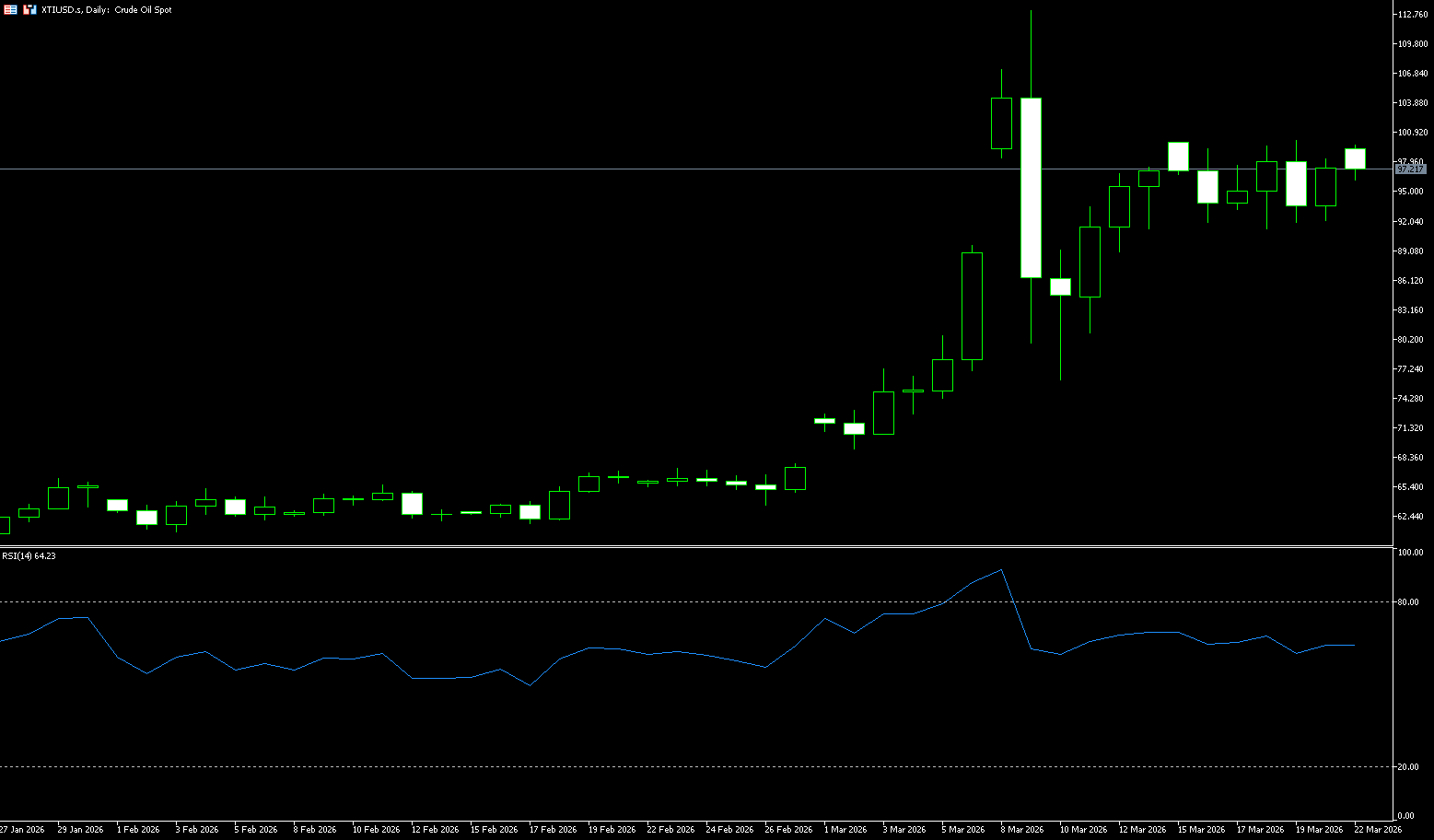This screenshot has width=1434, height=840.
Task: Click the XTIUSD.s Daily chart title
Action: (107, 9)
